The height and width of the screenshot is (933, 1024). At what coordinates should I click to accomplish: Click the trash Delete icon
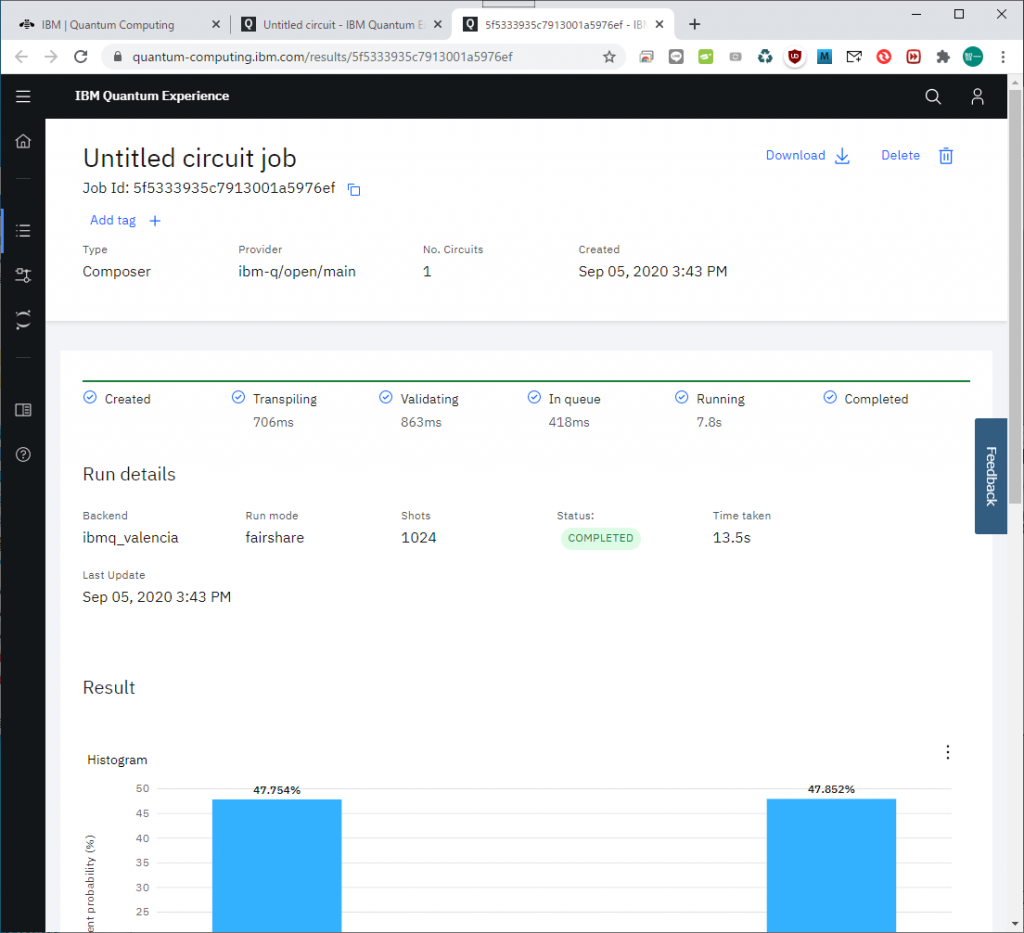[946, 156]
